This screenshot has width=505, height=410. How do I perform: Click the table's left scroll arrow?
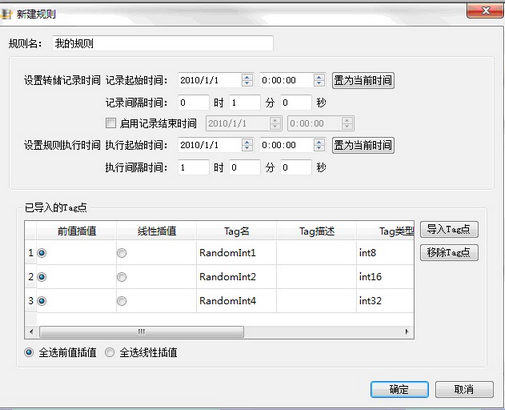32,332
